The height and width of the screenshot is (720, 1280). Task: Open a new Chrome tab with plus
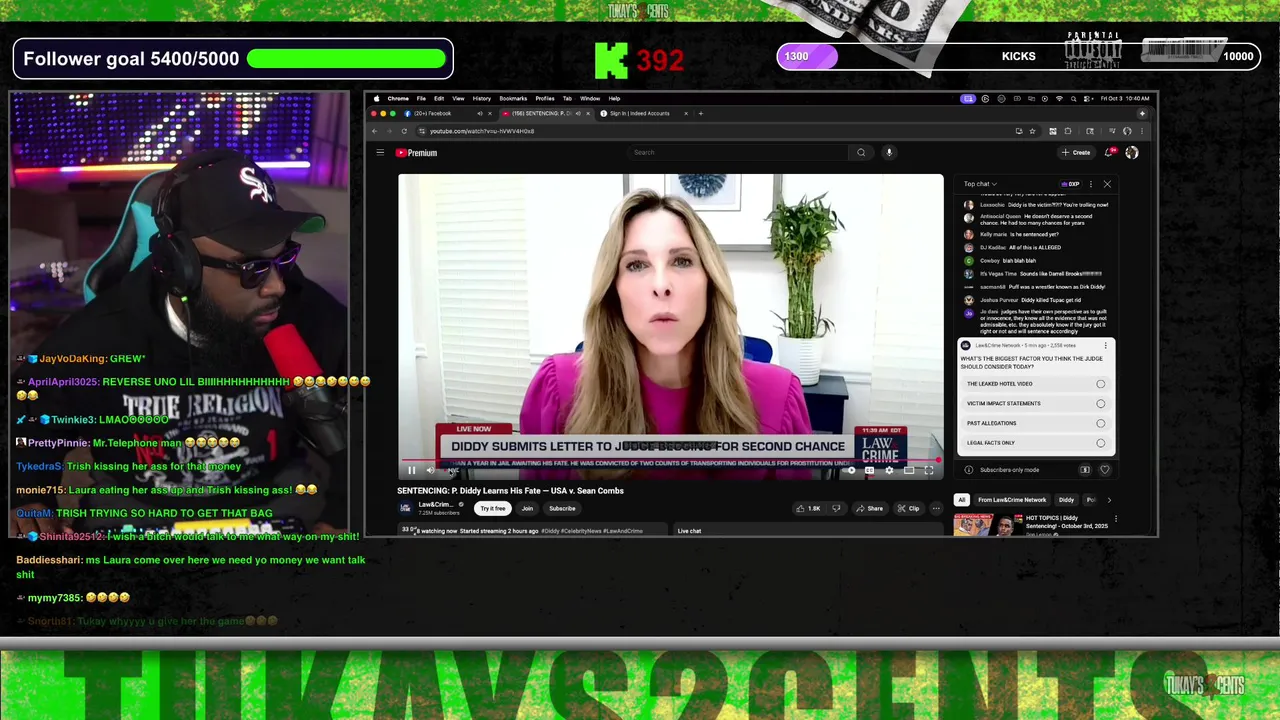[x=700, y=113]
